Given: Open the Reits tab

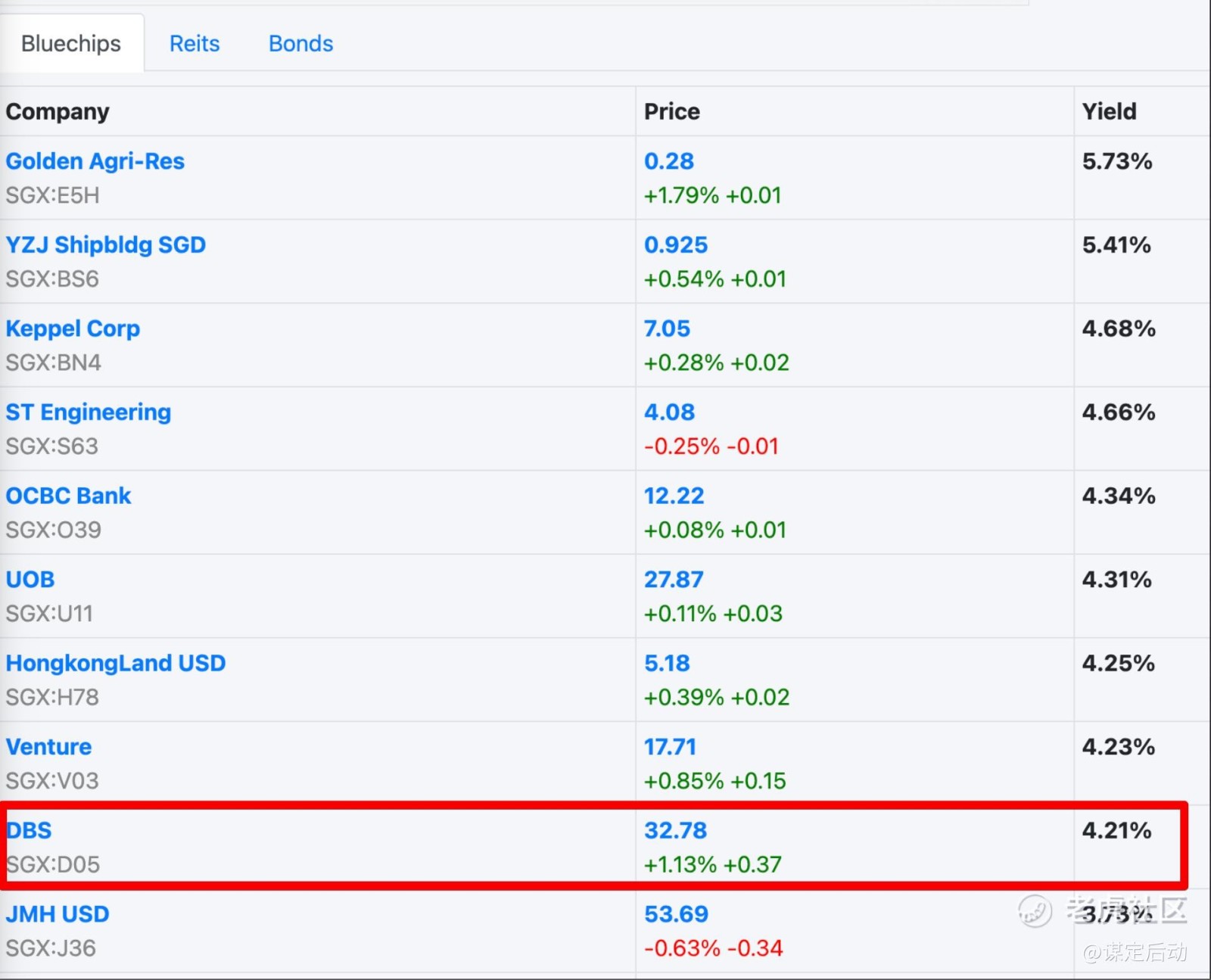Looking at the screenshot, I should tap(195, 44).
